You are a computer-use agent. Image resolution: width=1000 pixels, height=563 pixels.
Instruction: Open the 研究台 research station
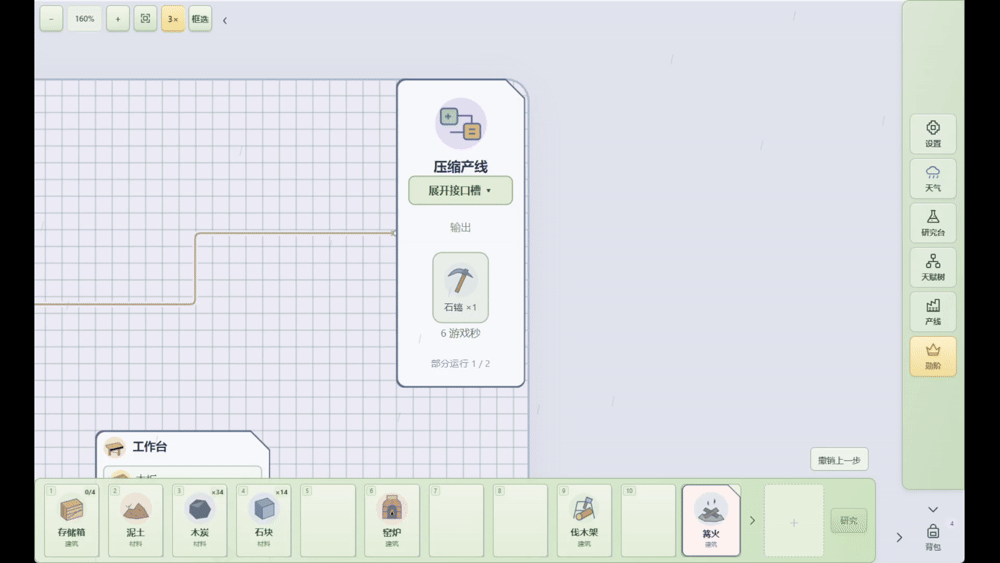tap(933, 223)
